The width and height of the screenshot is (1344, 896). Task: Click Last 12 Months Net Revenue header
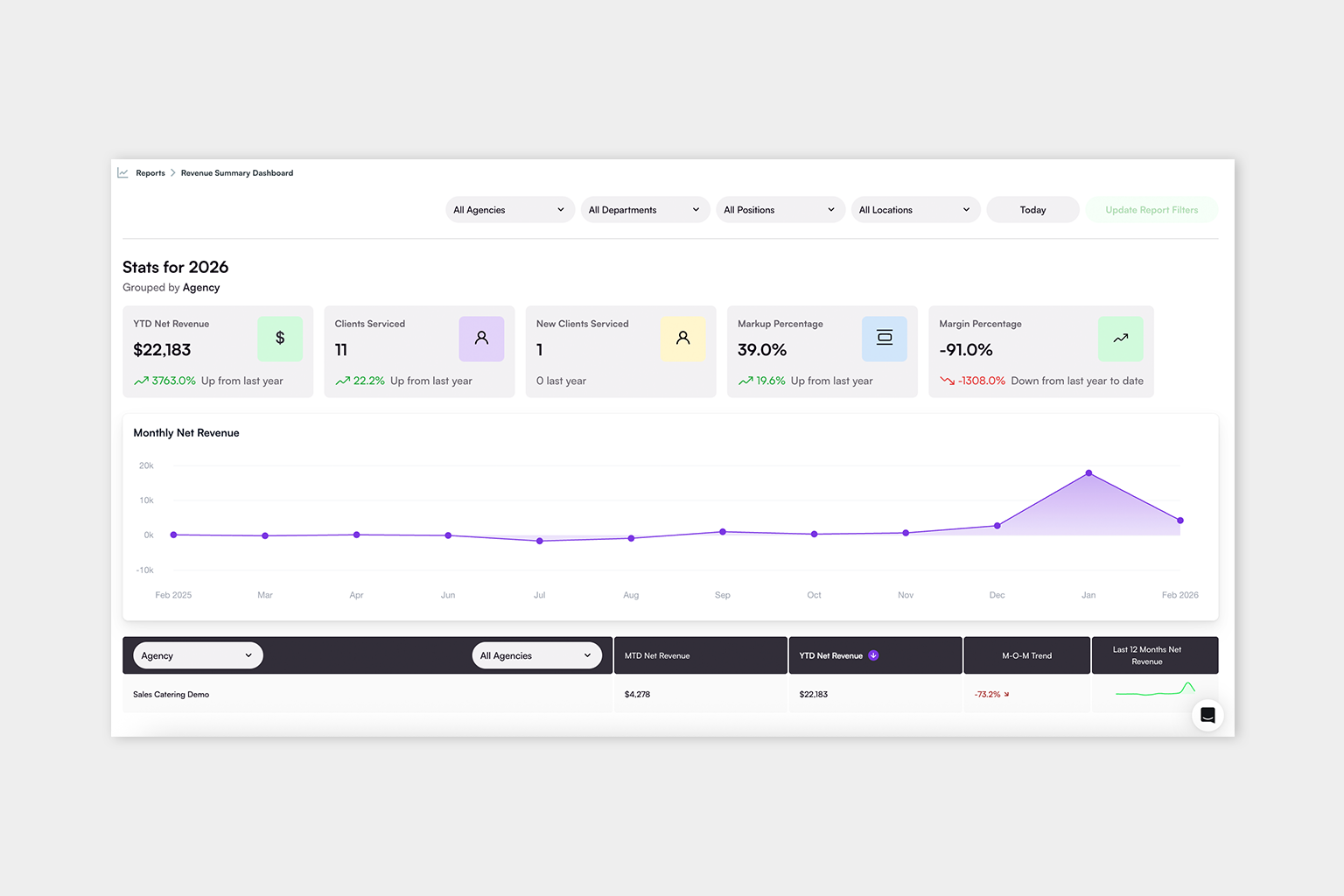pyautogui.click(x=1155, y=655)
